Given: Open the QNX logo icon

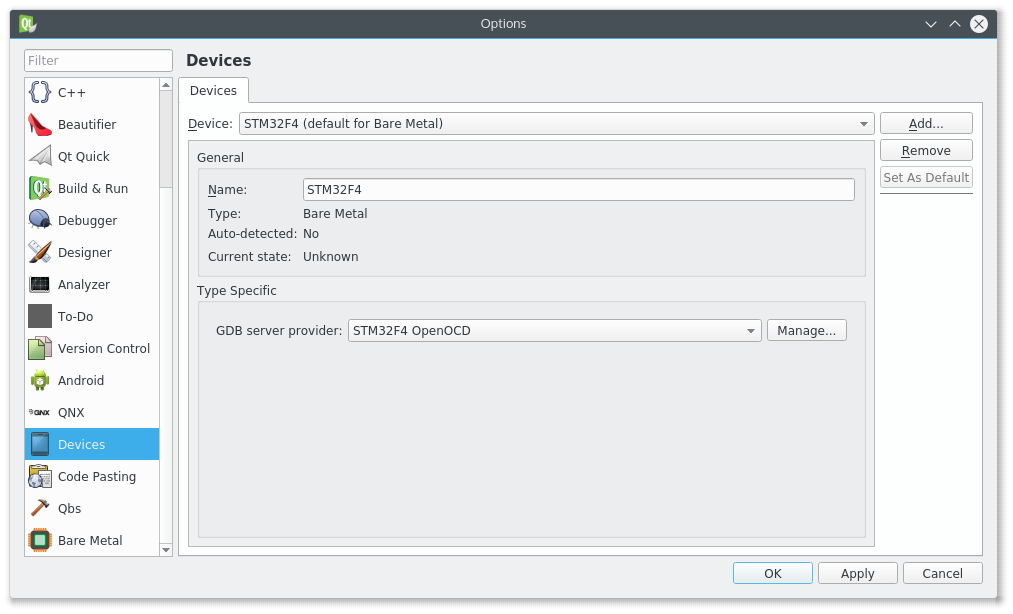Looking at the screenshot, I should click(x=39, y=412).
